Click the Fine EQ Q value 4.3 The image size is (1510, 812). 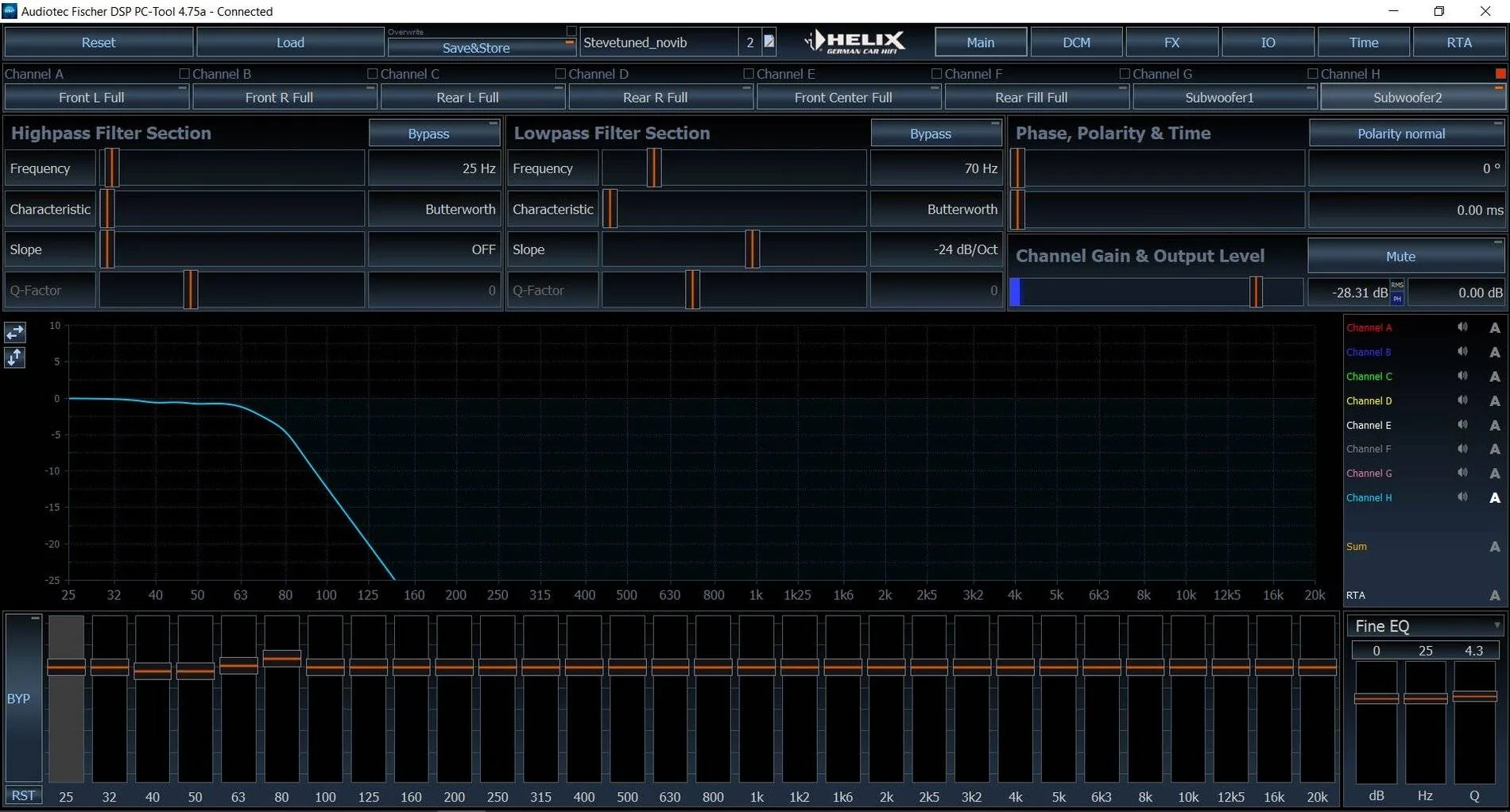[1474, 651]
